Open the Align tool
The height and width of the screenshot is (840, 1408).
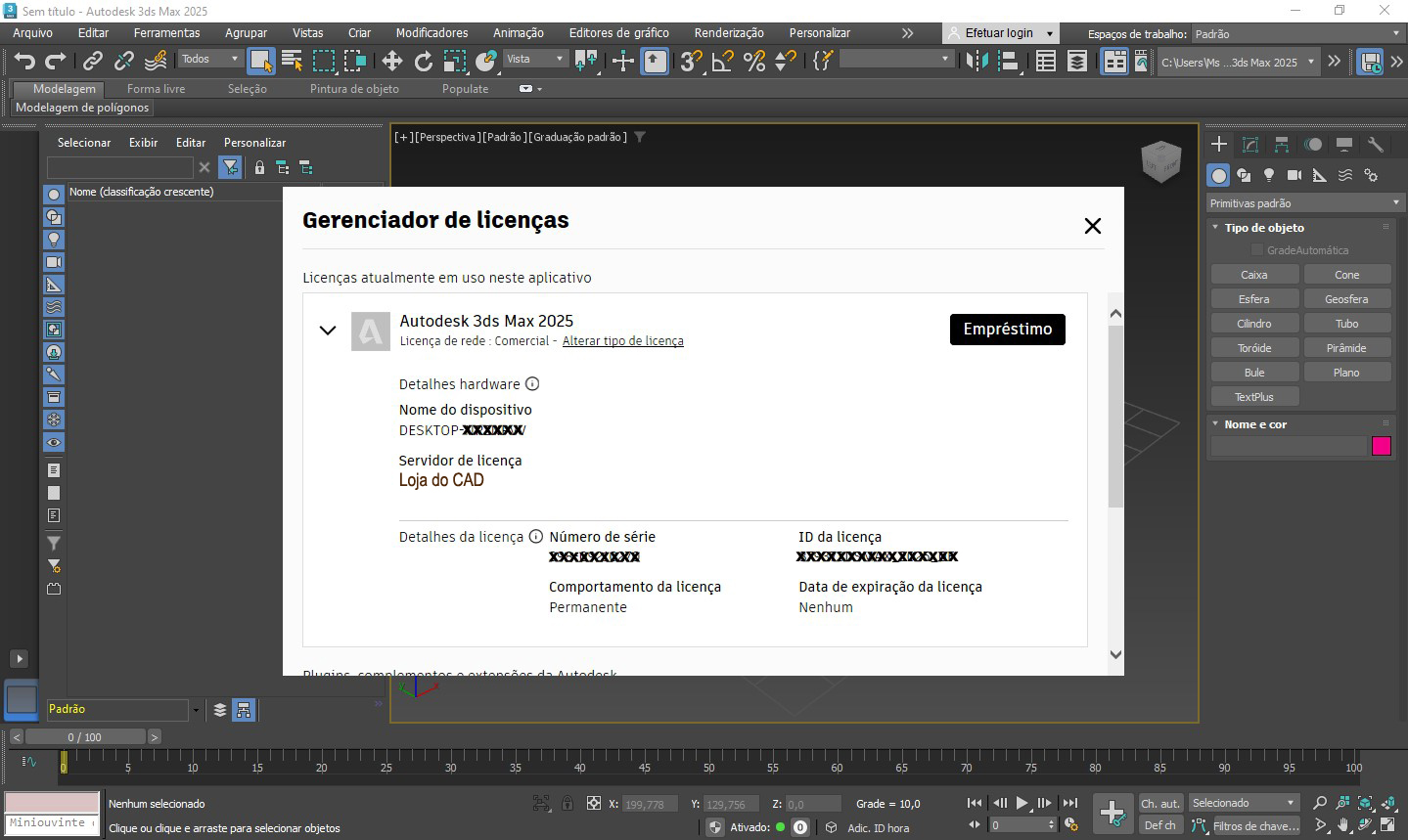pyautogui.click(x=1008, y=61)
